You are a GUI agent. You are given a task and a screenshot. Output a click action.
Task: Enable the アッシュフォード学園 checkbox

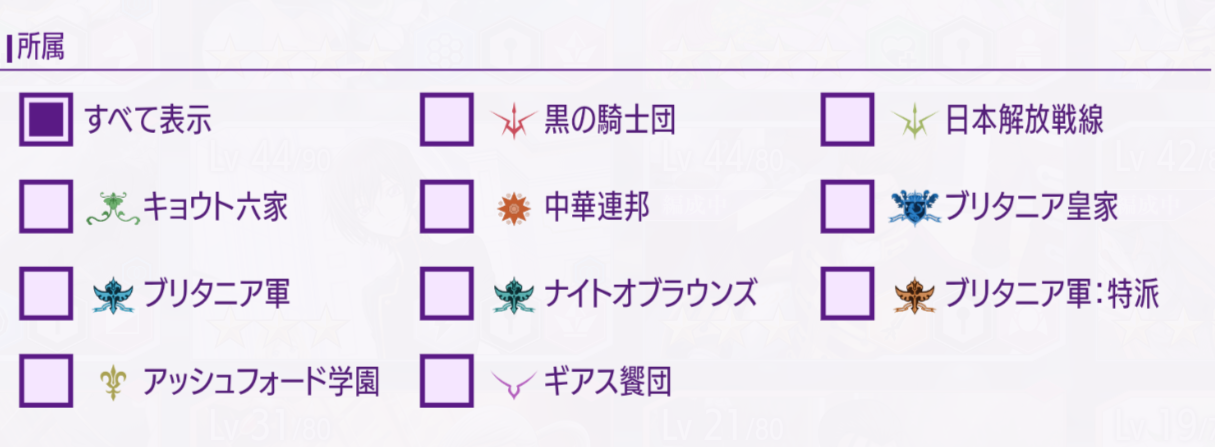[45, 379]
